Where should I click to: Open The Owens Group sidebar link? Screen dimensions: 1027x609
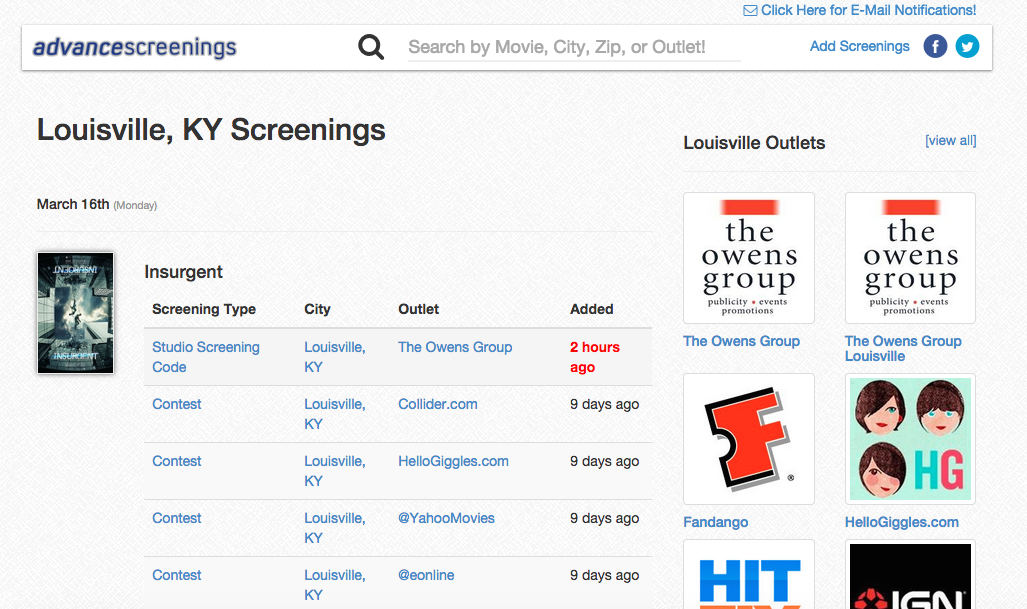[741, 341]
